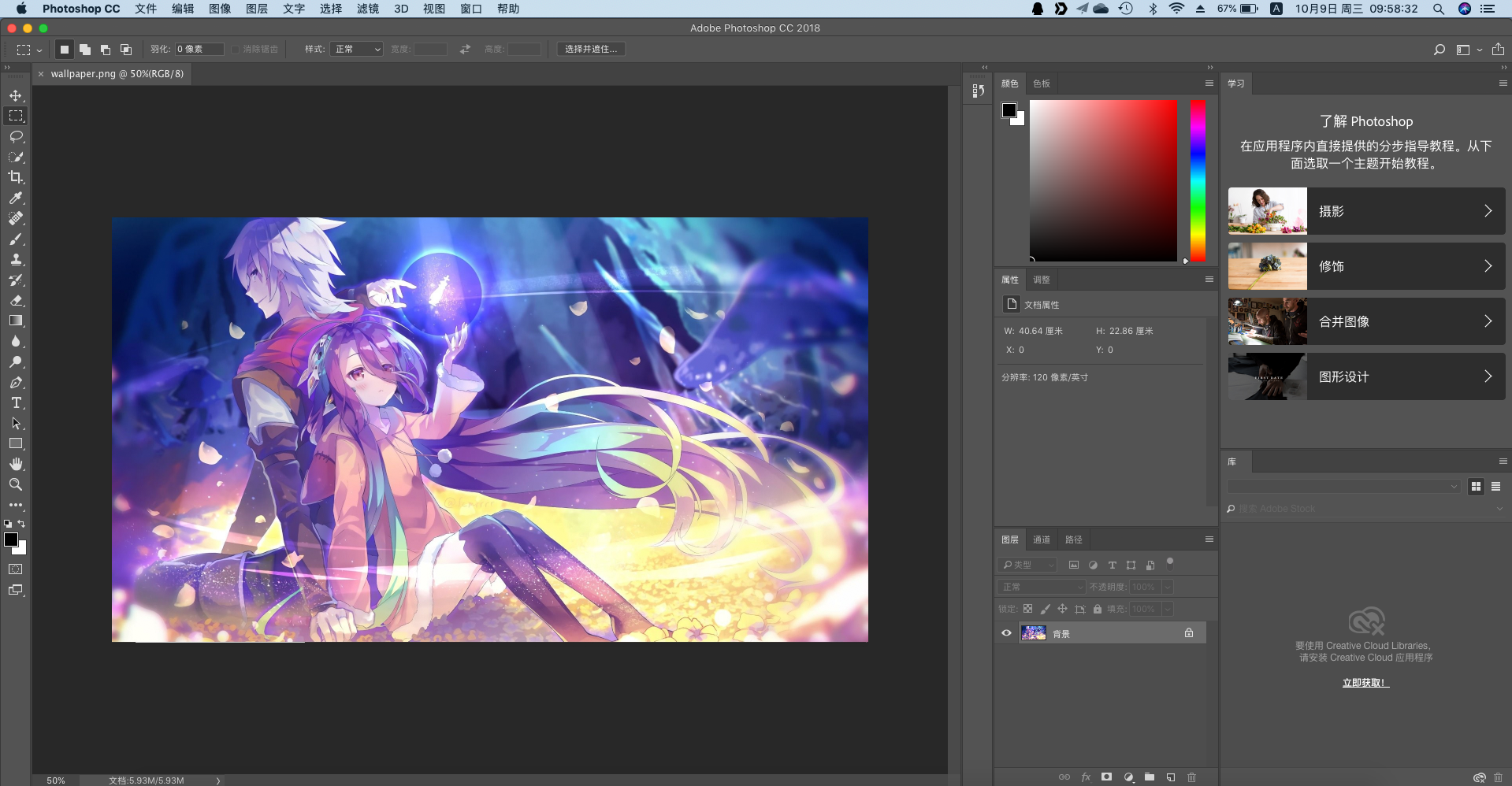The width and height of the screenshot is (1512, 786).
Task: Open the layer blend mode 正常 dropdown
Action: point(1042,587)
